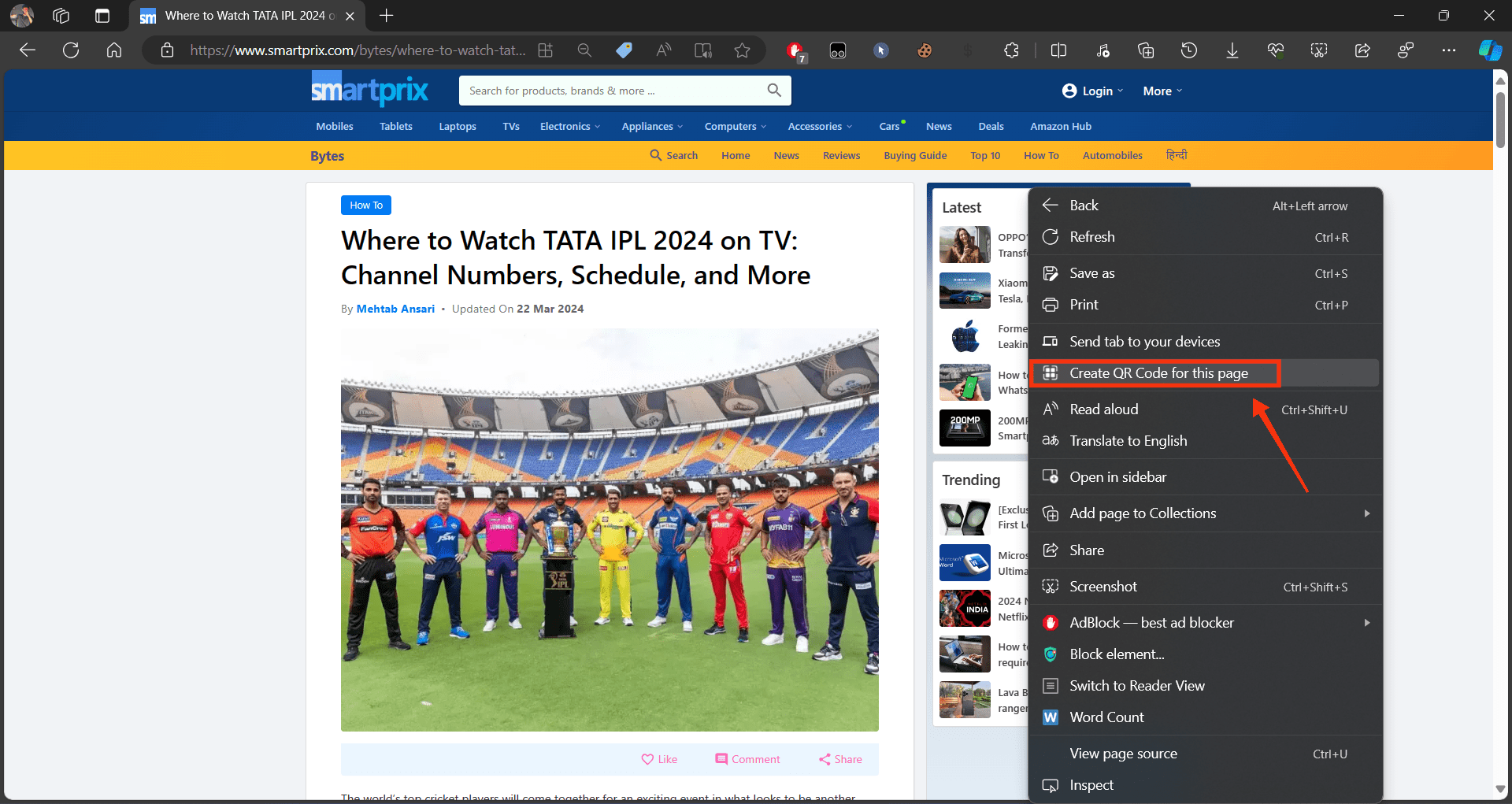The height and width of the screenshot is (804, 1512).
Task: Open Mehtab Ansari author link
Action: coord(395,309)
